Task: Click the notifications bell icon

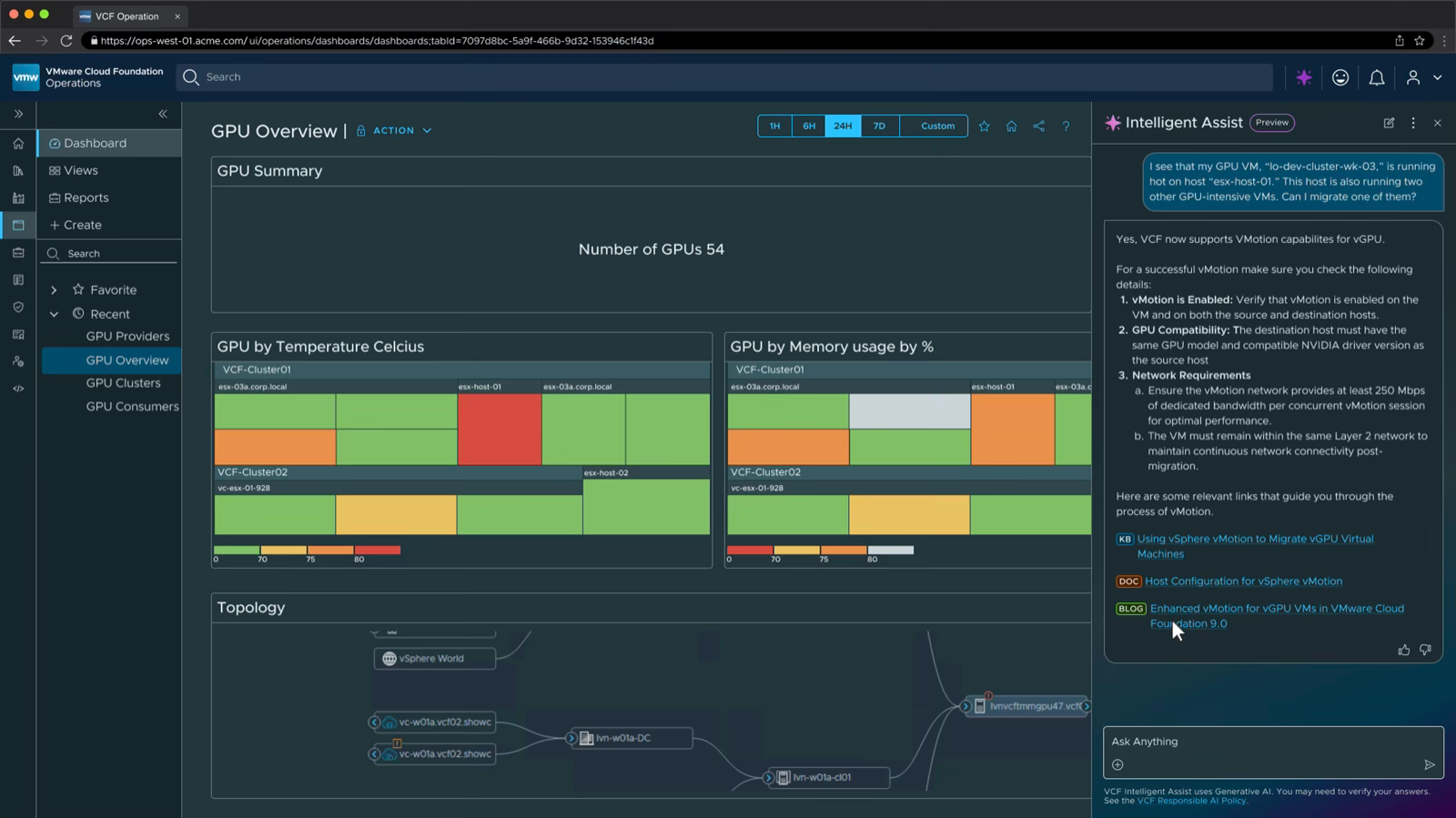Action: click(x=1377, y=78)
